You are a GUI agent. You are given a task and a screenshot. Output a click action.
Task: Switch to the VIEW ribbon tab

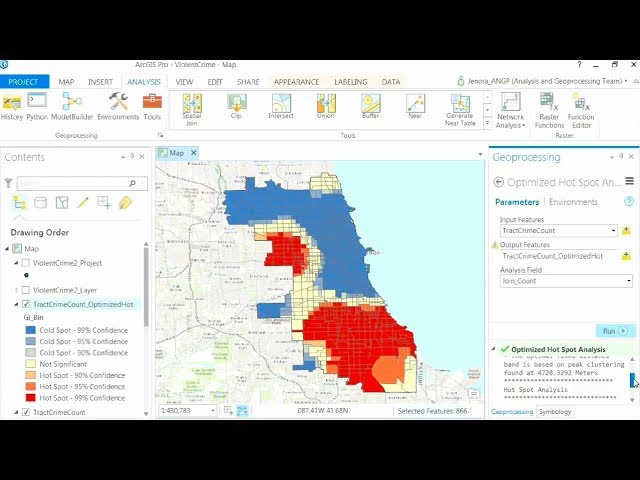pos(184,82)
